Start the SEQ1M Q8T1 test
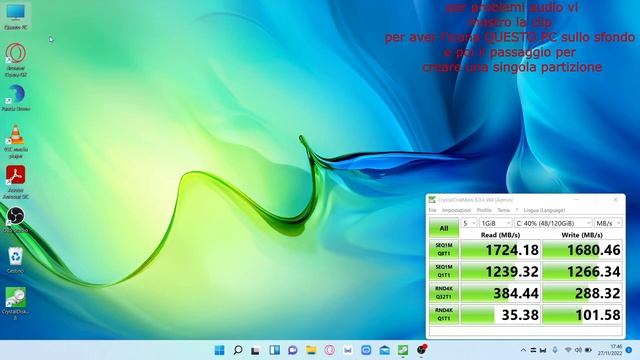This screenshot has width=640, height=360. point(444,249)
